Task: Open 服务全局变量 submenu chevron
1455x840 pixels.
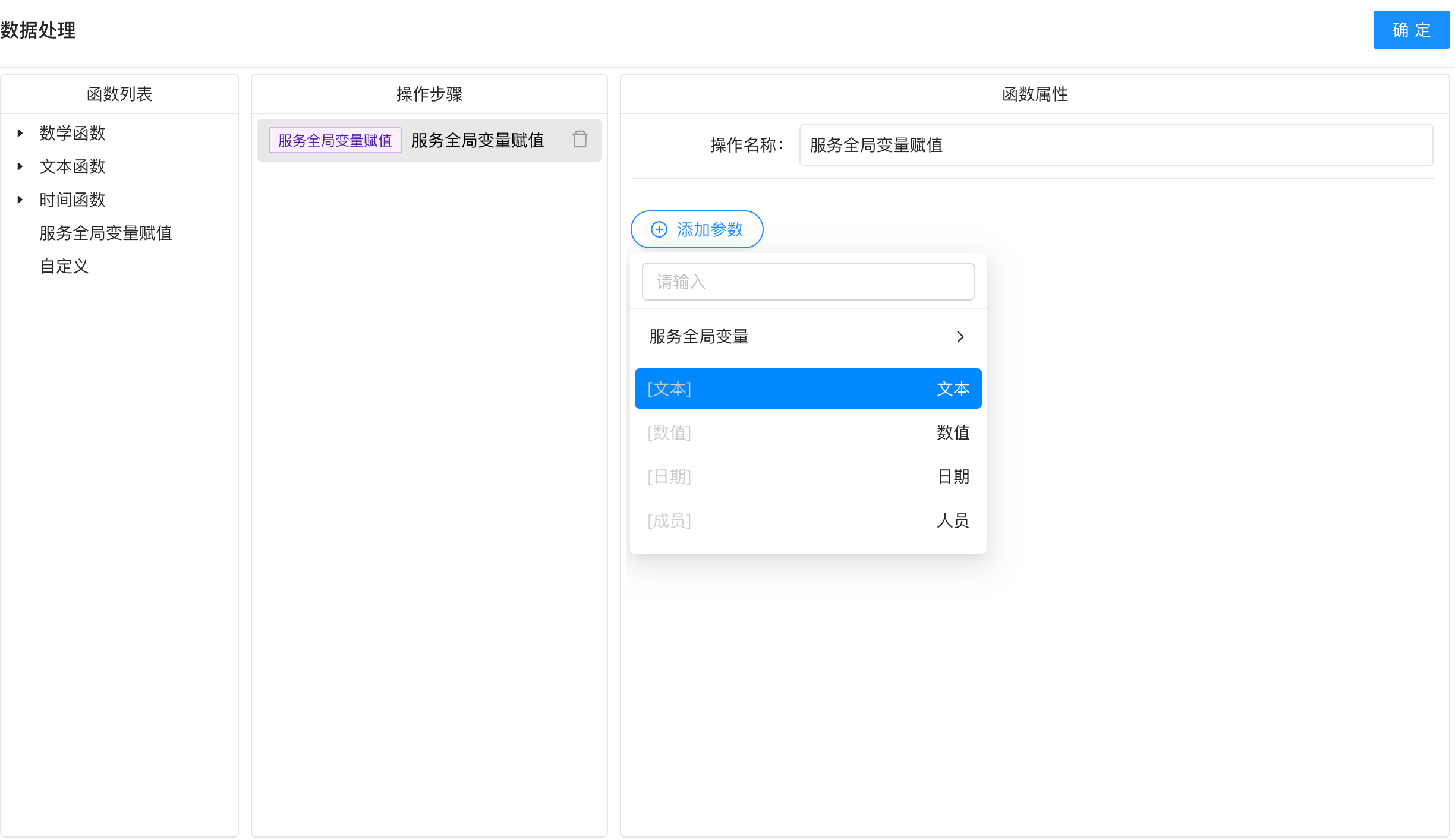Action: (960, 337)
